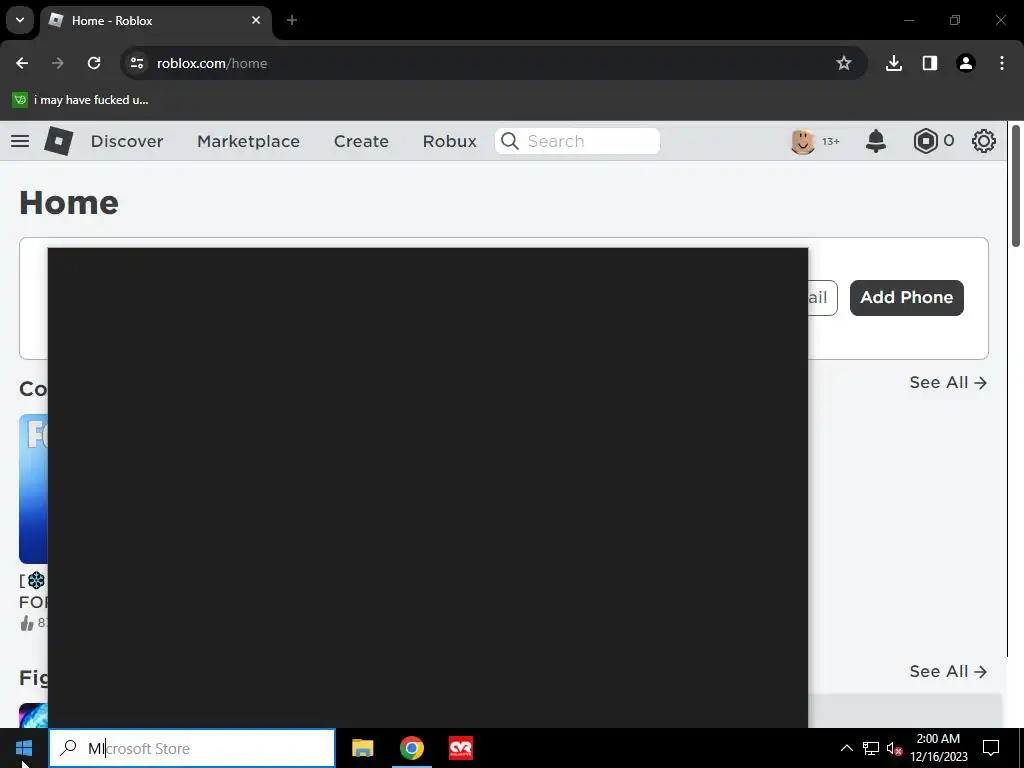
Task: Open the muted volume tray icon
Action: [894, 749]
